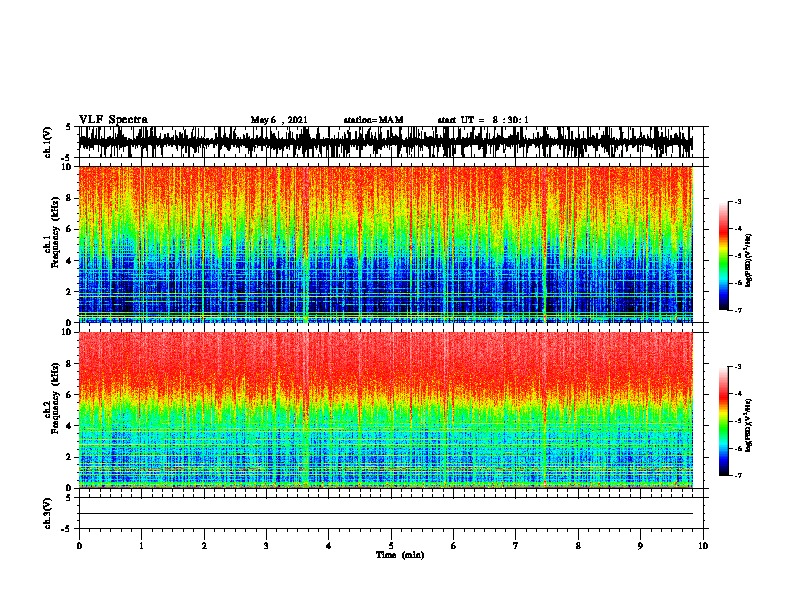Click the flat ch.3 voltage trace line
This screenshot has height=612, width=792.
pos(386,514)
